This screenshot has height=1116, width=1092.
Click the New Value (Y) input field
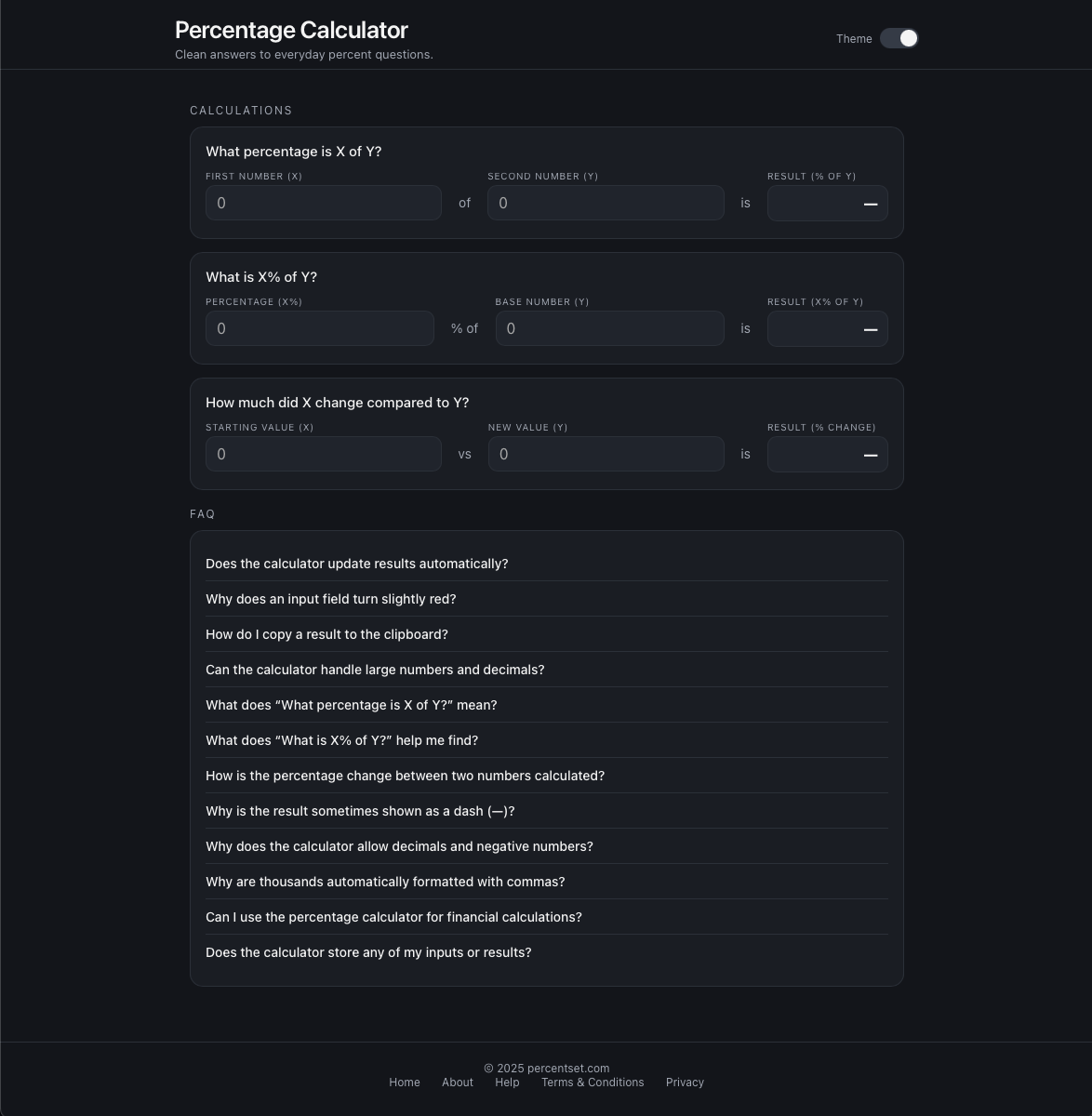(x=606, y=454)
